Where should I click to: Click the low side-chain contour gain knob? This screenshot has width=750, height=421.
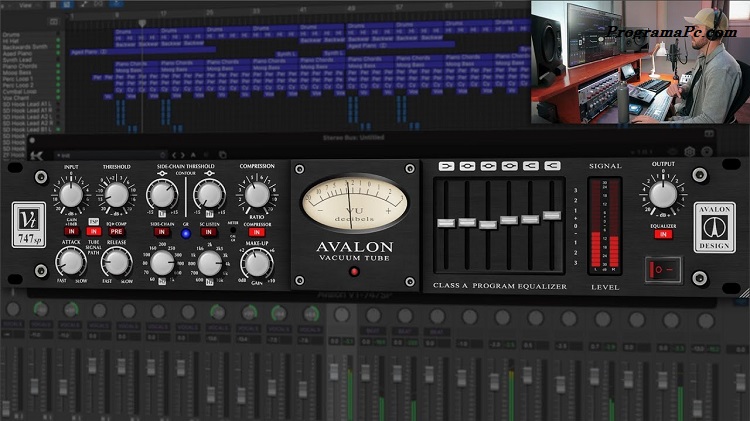162,194
